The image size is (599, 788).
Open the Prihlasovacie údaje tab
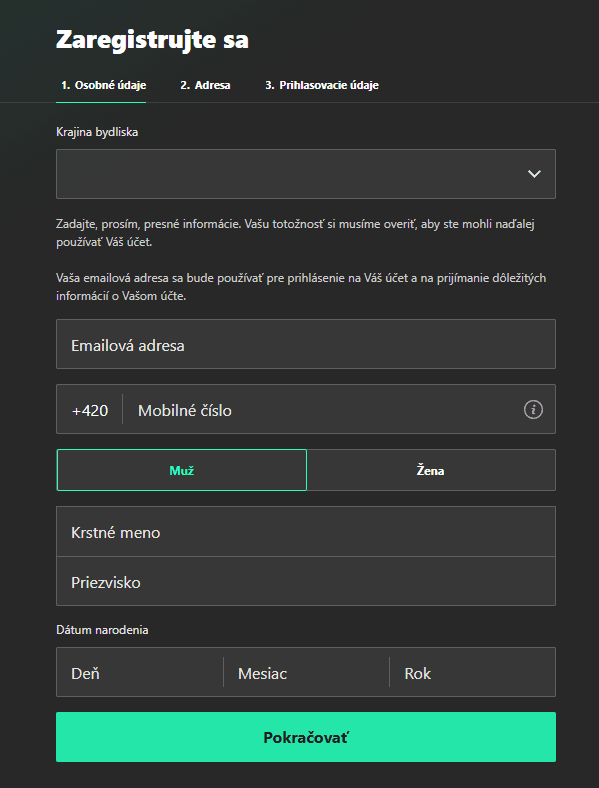[322, 85]
